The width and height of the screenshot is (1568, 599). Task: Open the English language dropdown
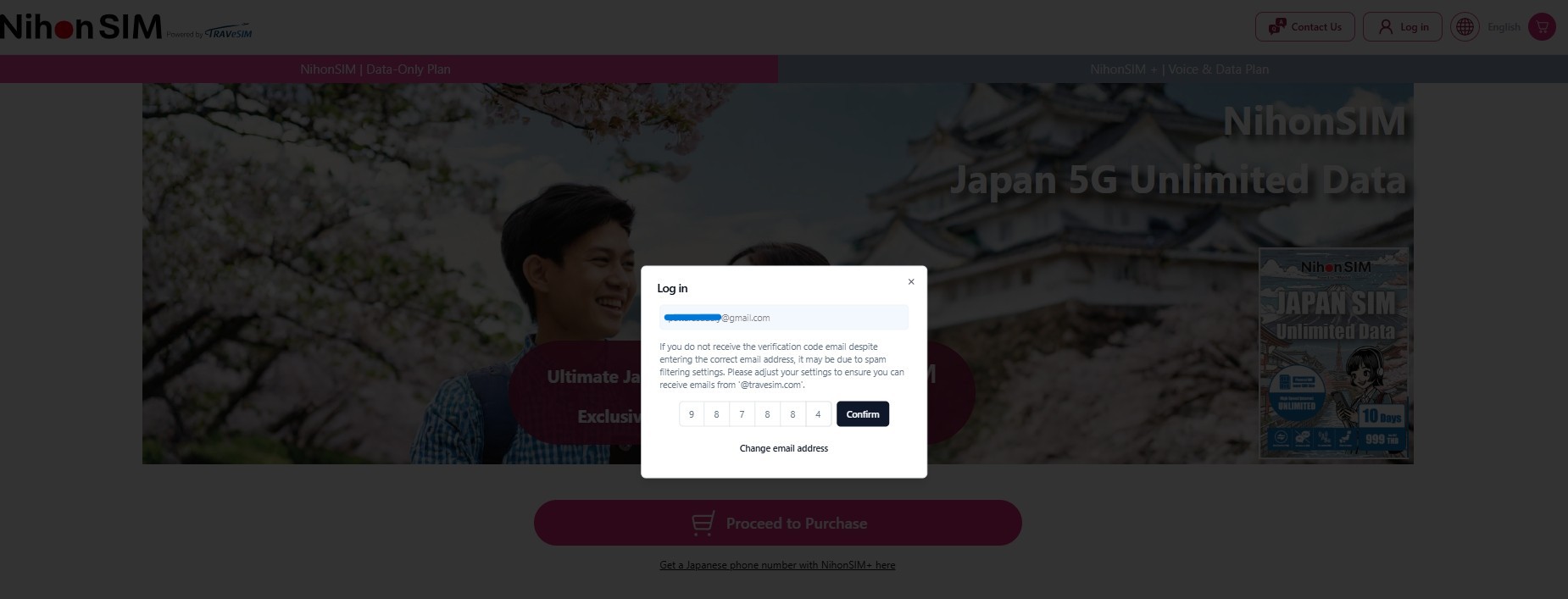[1504, 27]
